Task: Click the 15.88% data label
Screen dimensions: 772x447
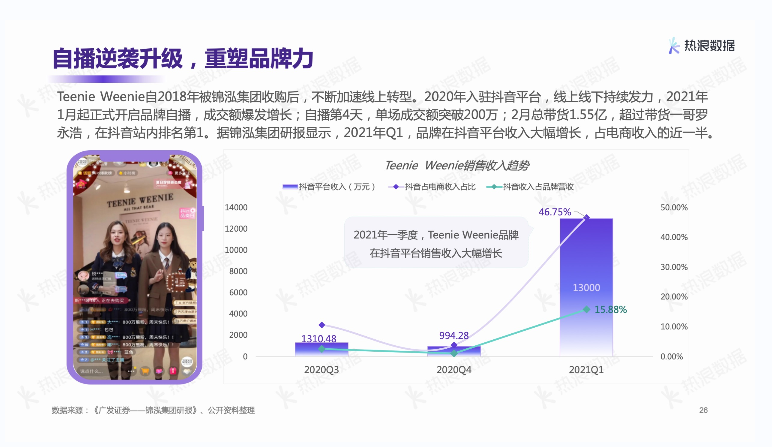Action: coord(611,309)
